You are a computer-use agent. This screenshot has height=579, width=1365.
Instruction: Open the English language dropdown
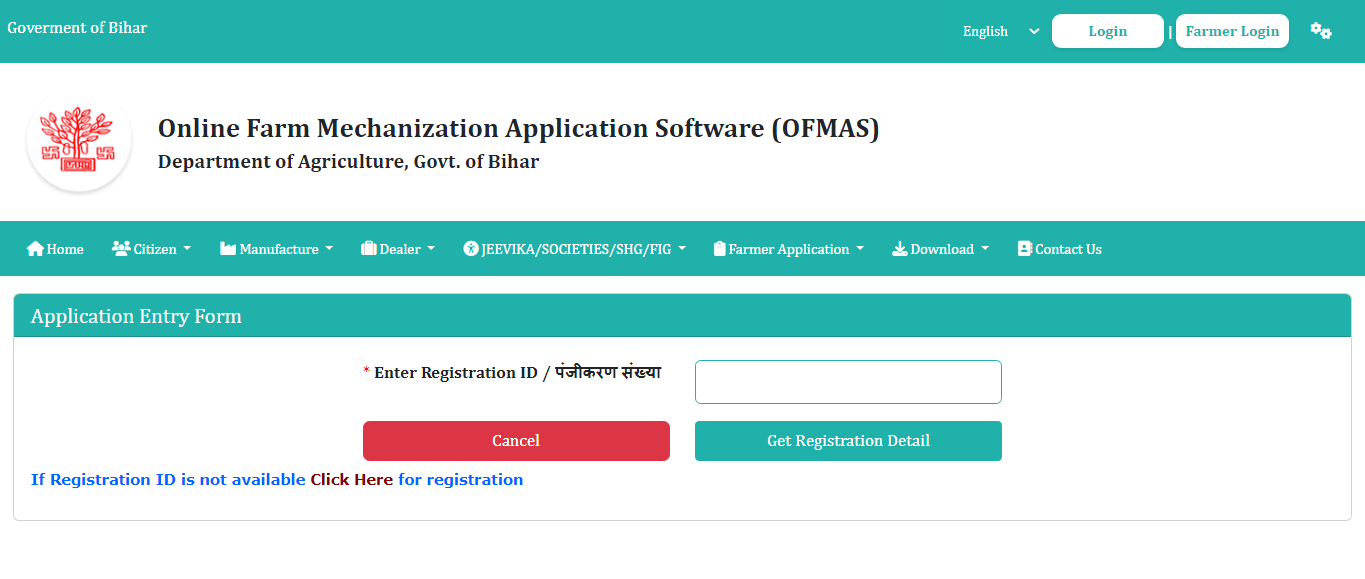(x=1000, y=31)
